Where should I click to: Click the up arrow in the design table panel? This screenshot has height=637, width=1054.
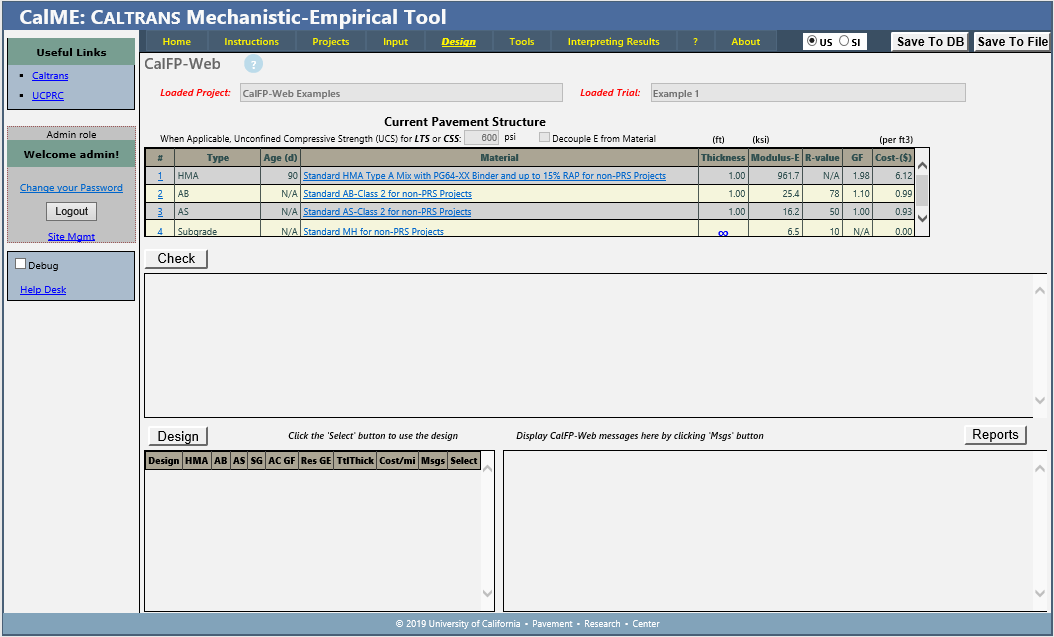coord(488,469)
